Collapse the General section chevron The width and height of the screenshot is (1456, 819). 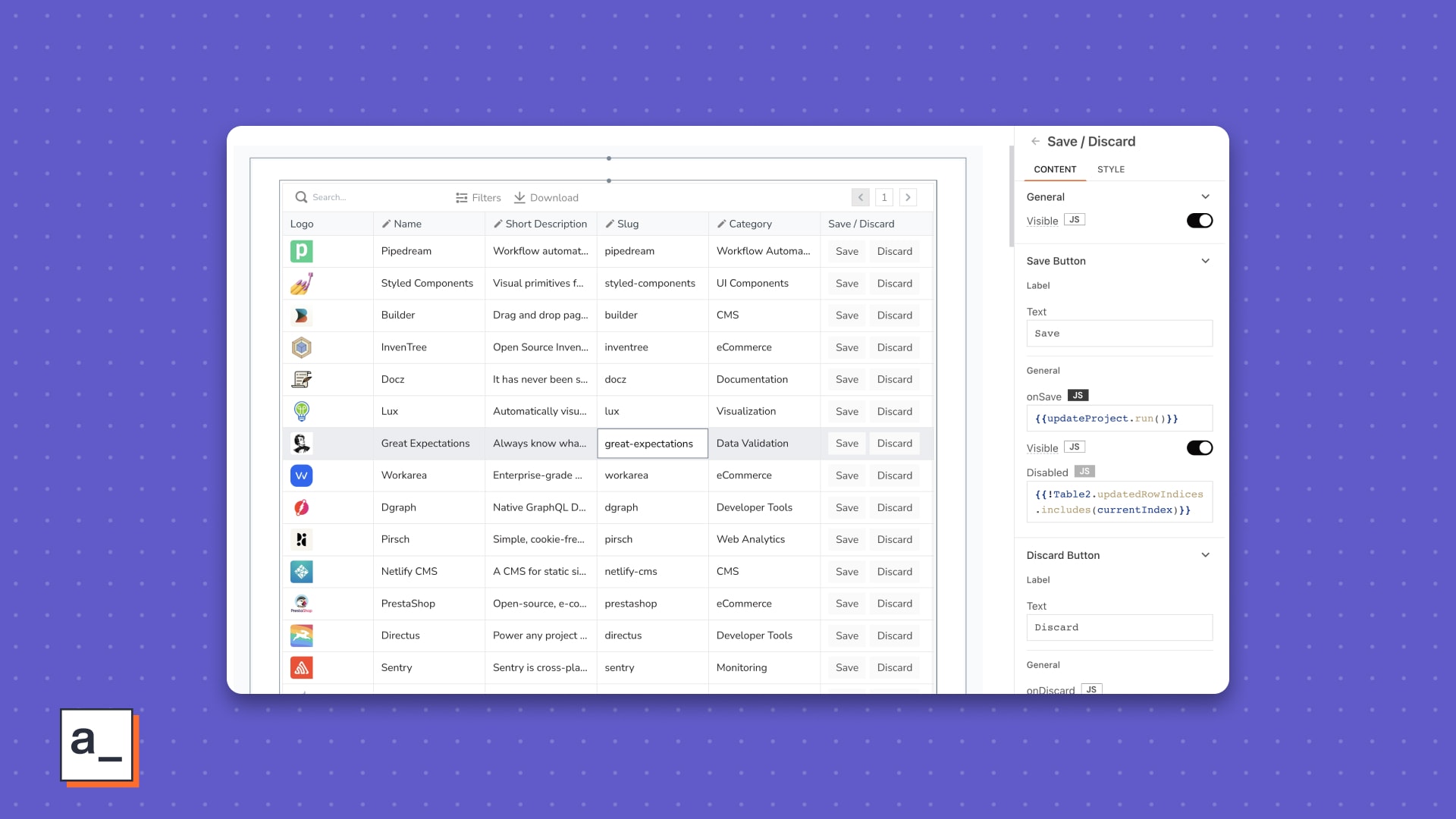tap(1205, 197)
